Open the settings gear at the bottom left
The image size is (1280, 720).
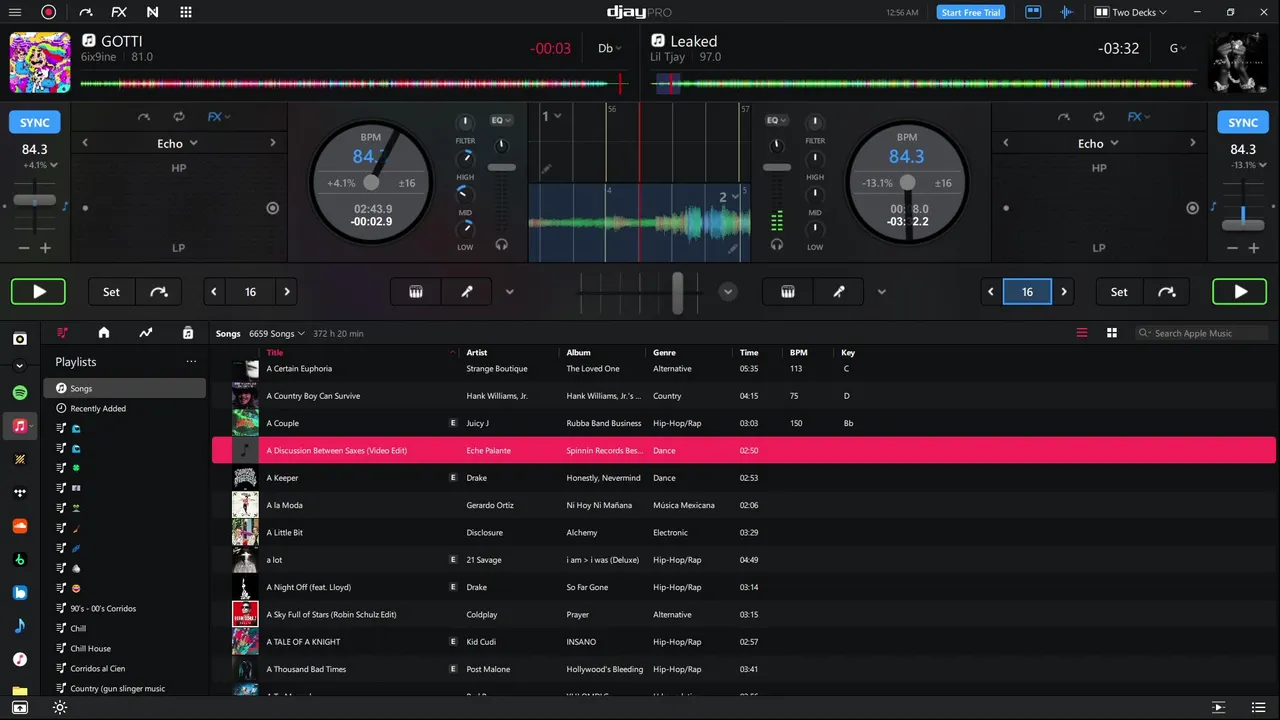tap(60, 707)
